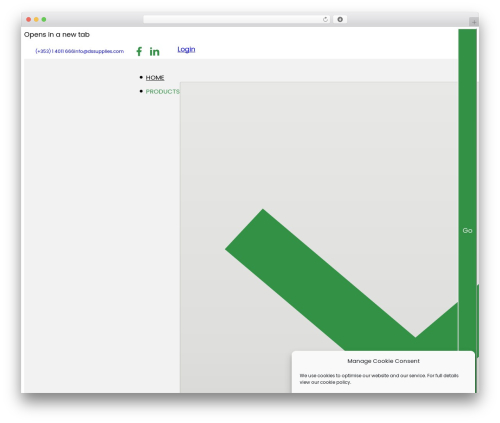
Task: Open the PRODUCTS menu item
Action: tap(163, 91)
